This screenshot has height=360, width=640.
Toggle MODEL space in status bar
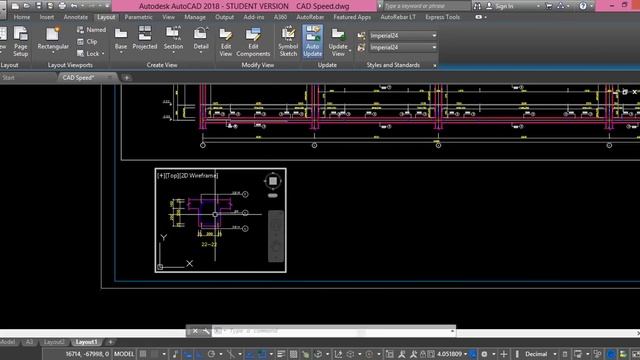tap(124, 354)
